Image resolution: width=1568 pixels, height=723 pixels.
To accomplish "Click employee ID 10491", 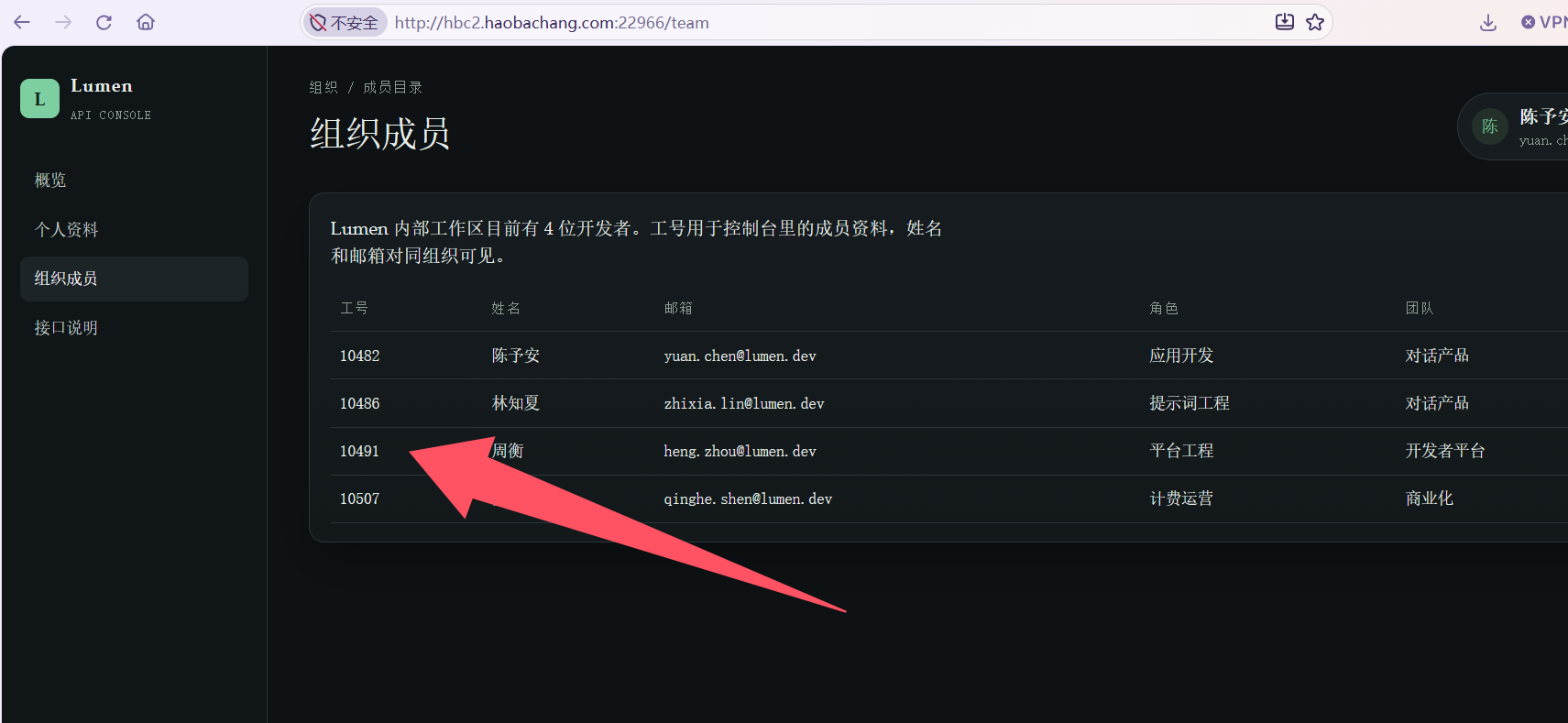I will [x=359, y=451].
